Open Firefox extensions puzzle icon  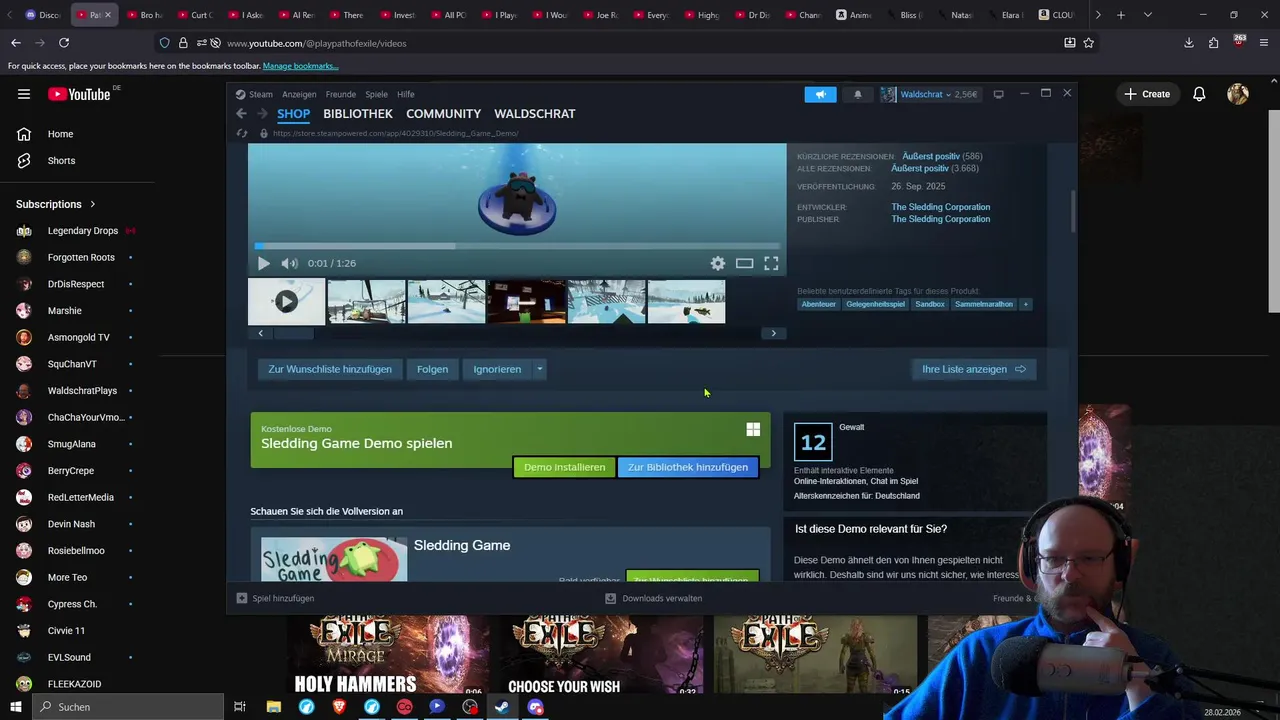(1213, 43)
